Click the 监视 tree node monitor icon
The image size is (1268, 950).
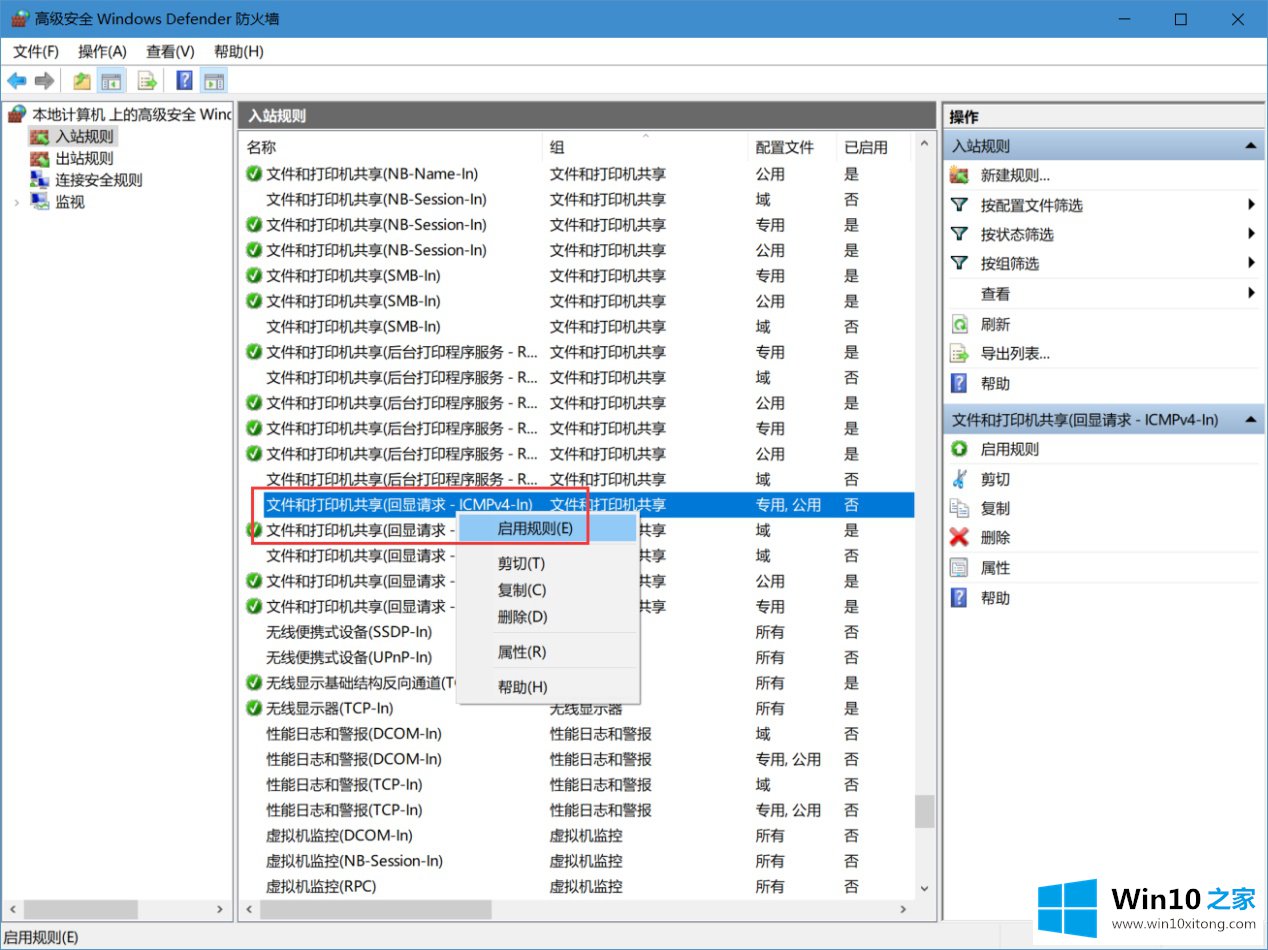click(40, 202)
